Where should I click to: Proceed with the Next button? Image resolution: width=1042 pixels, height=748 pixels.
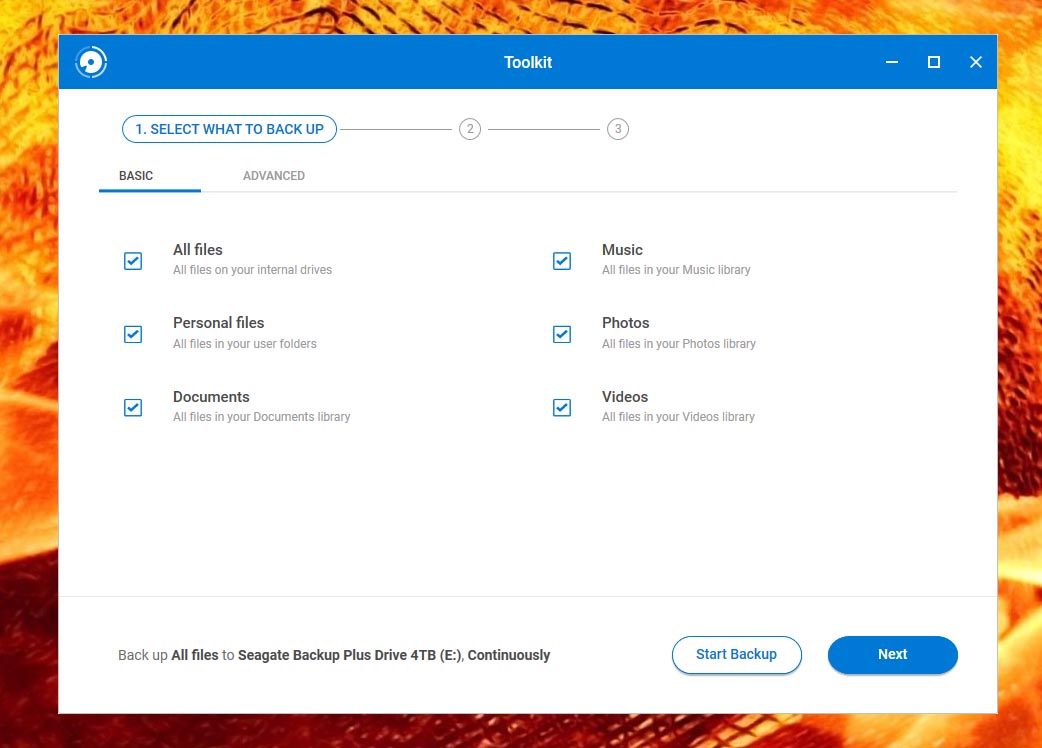click(892, 655)
